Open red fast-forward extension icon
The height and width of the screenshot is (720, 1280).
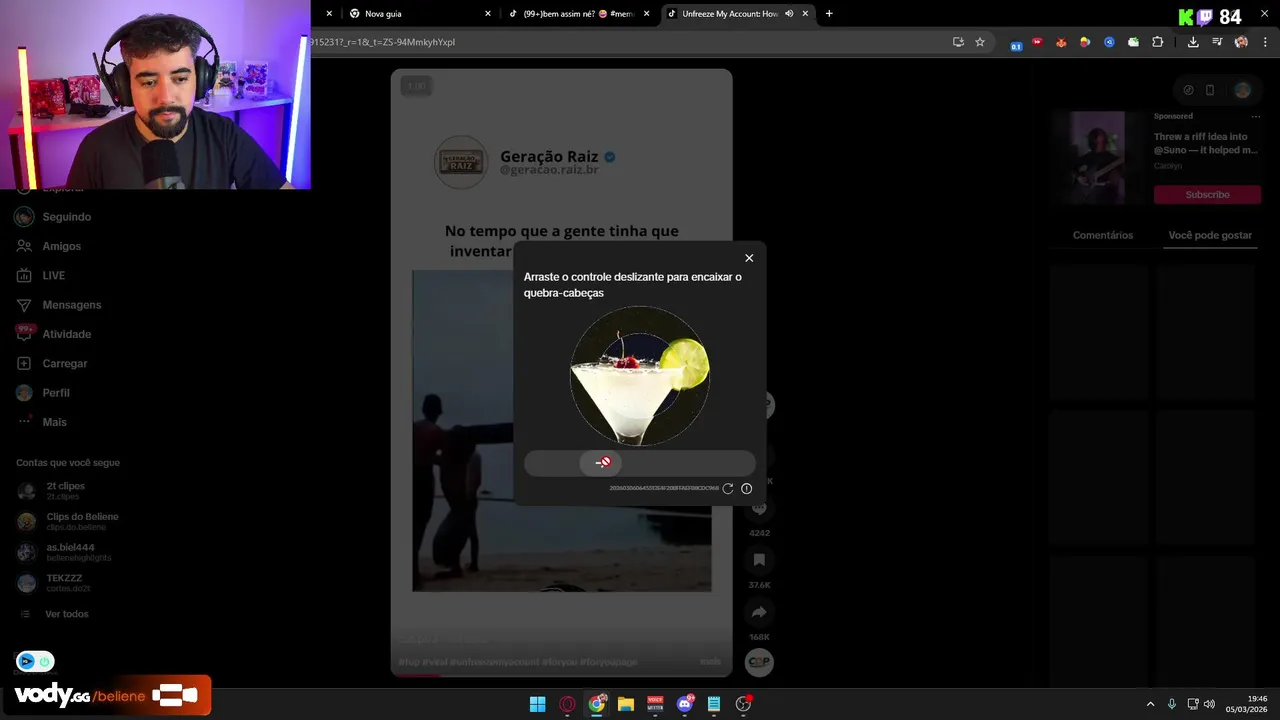point(1037,42)
